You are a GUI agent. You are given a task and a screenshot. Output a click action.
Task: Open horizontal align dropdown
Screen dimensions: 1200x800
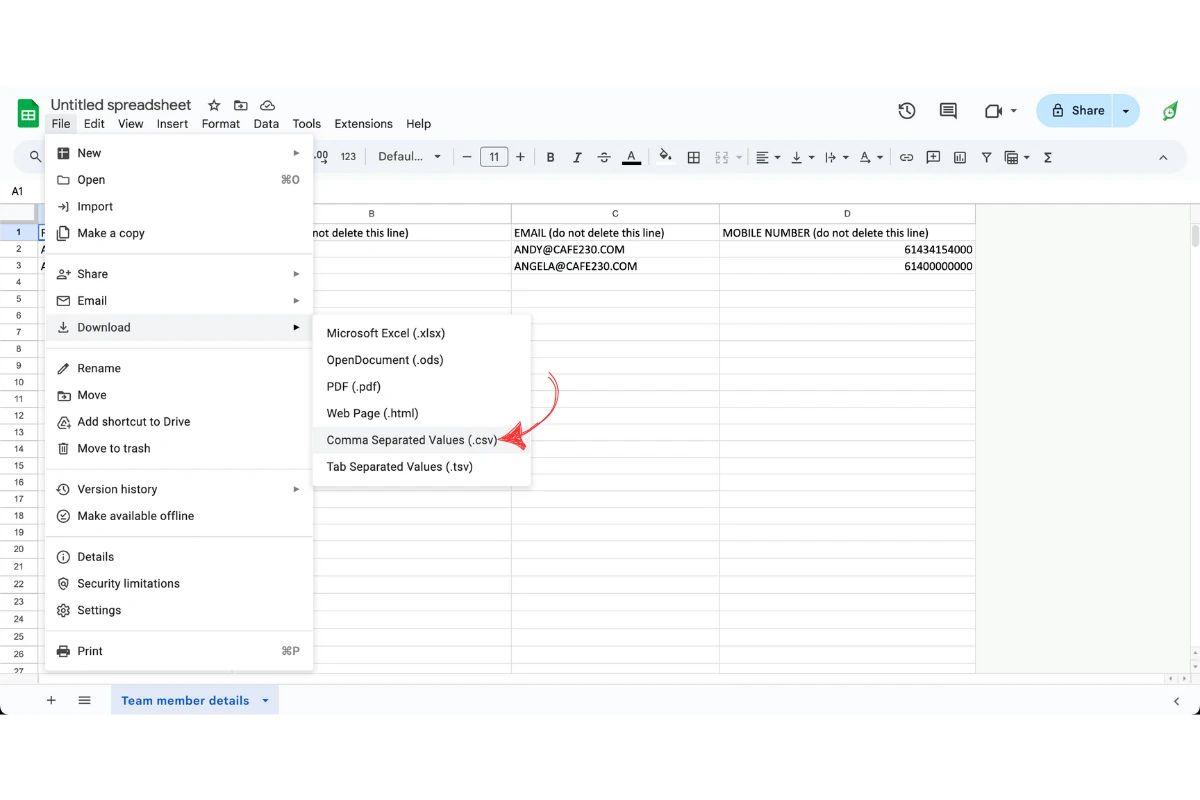[x=768, y=157]
